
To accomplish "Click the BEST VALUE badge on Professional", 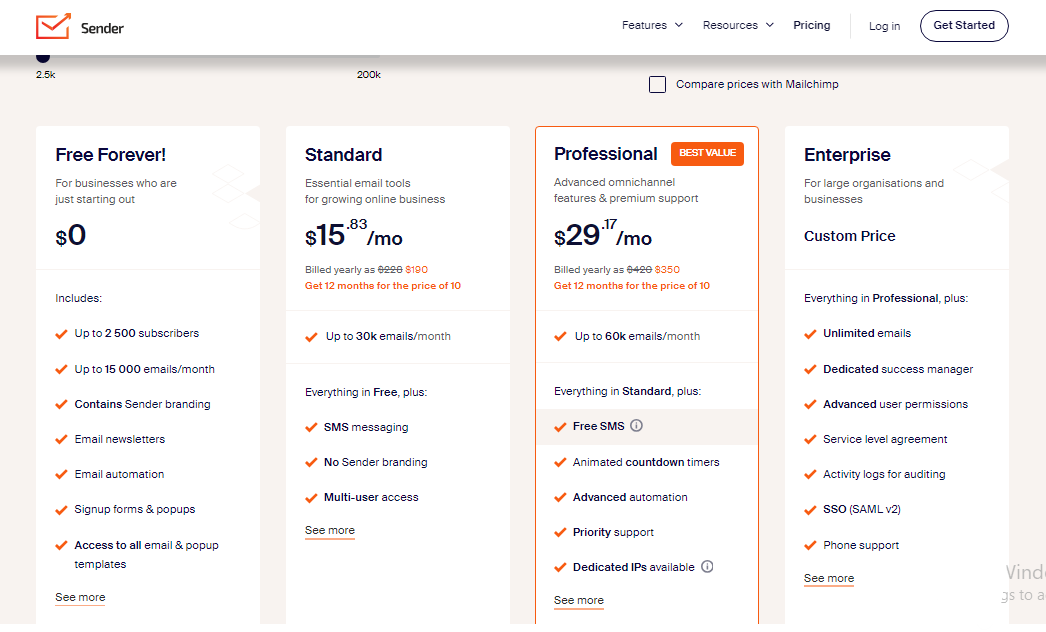I will [707, 153].
